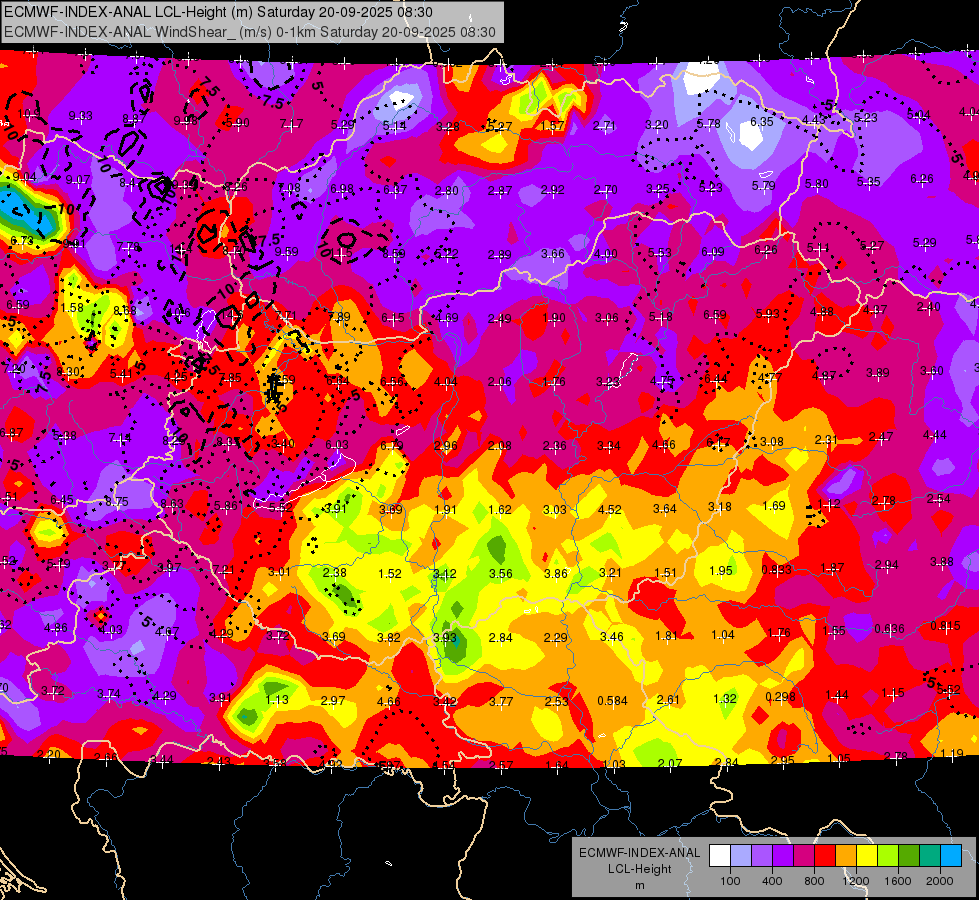Click the 'WindShear_ (m/s) 0-1km' title line
979x900 pixels.
(x=250, y=32)
